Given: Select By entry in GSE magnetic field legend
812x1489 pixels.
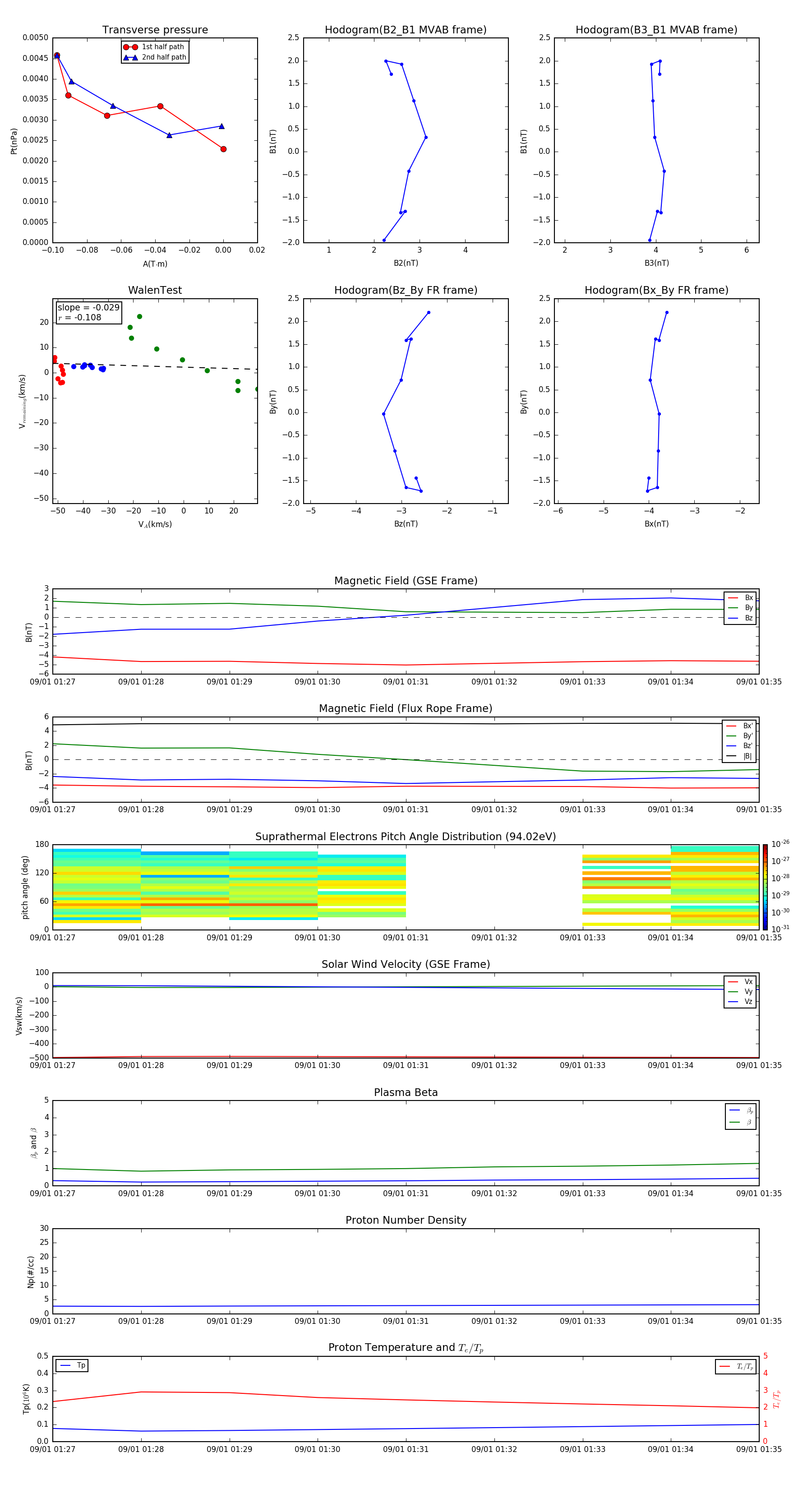Looking at the screenshot, I should (x=740, y=608).
